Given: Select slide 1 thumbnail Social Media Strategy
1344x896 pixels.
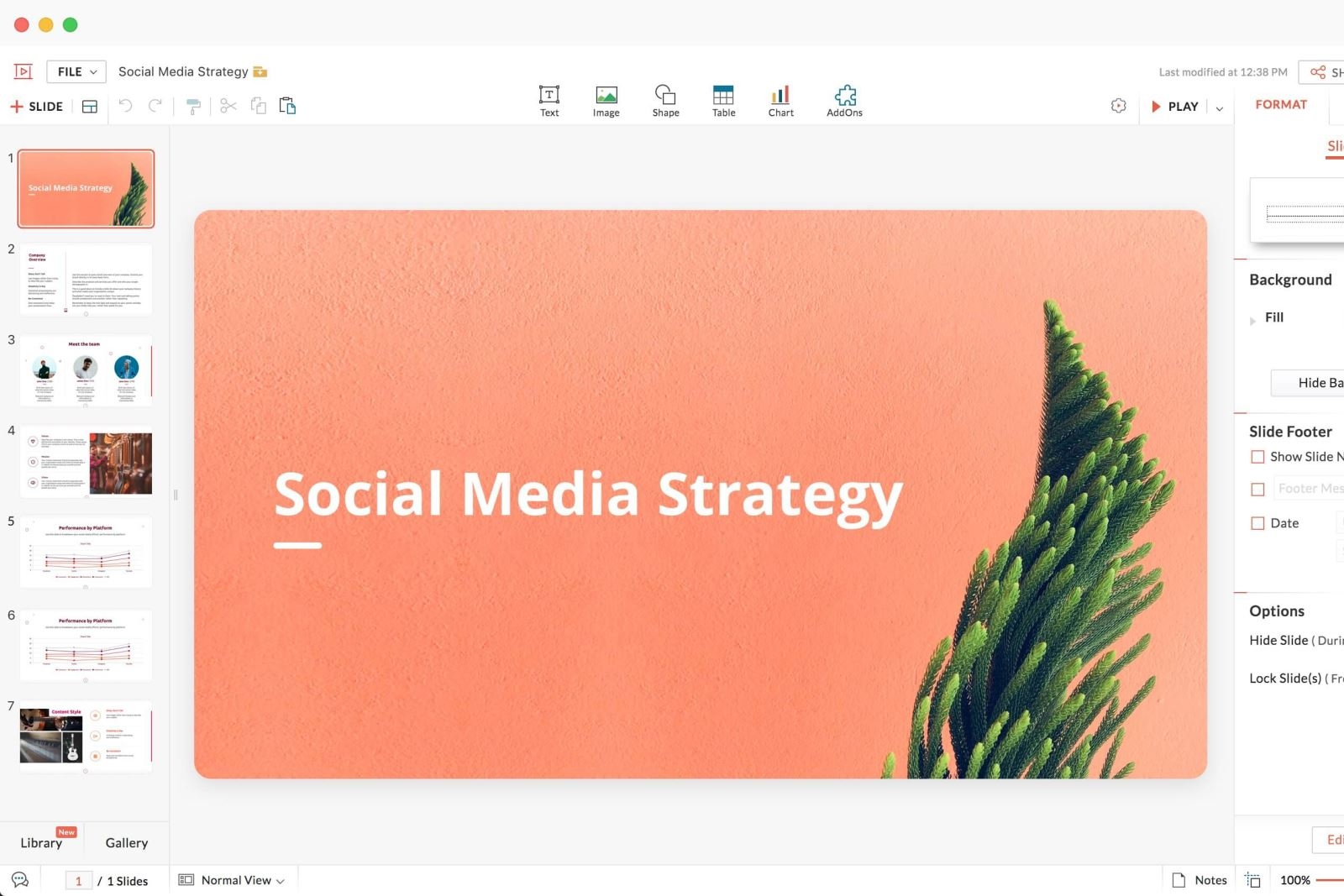Looking at the screenshot, I should (x=86, y=189).
